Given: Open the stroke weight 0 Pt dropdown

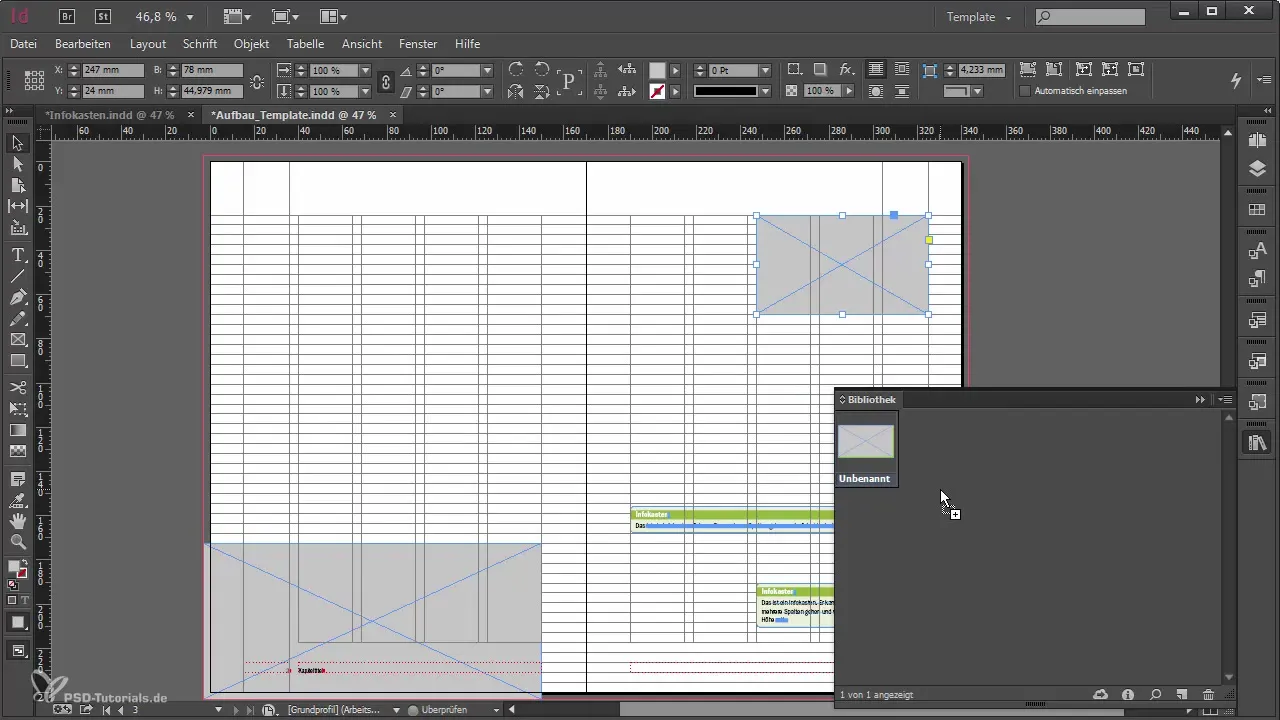Looking at the screenshot, I should point(765,71).
